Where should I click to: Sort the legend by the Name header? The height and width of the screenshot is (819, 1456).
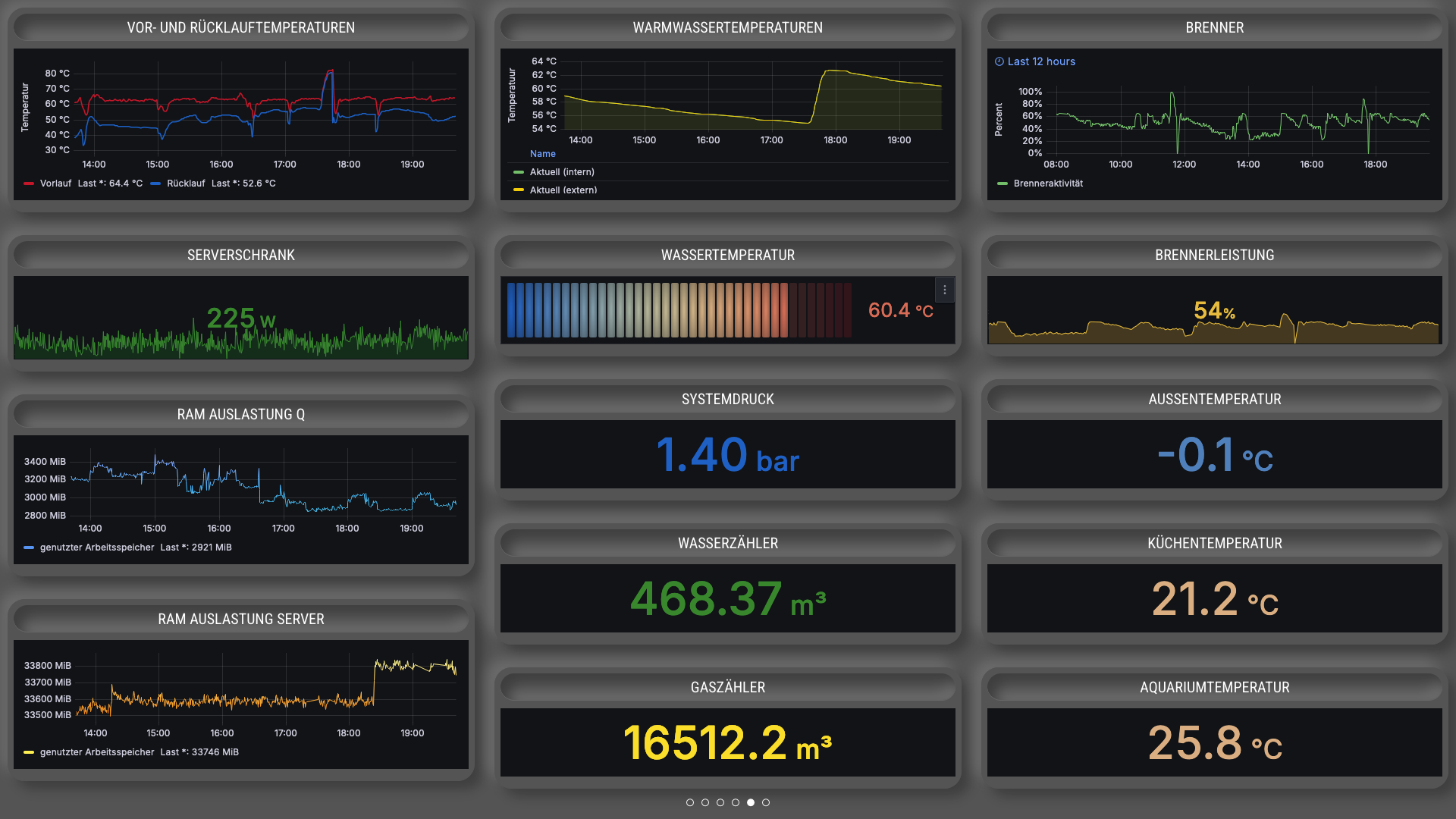click(543, 154)
